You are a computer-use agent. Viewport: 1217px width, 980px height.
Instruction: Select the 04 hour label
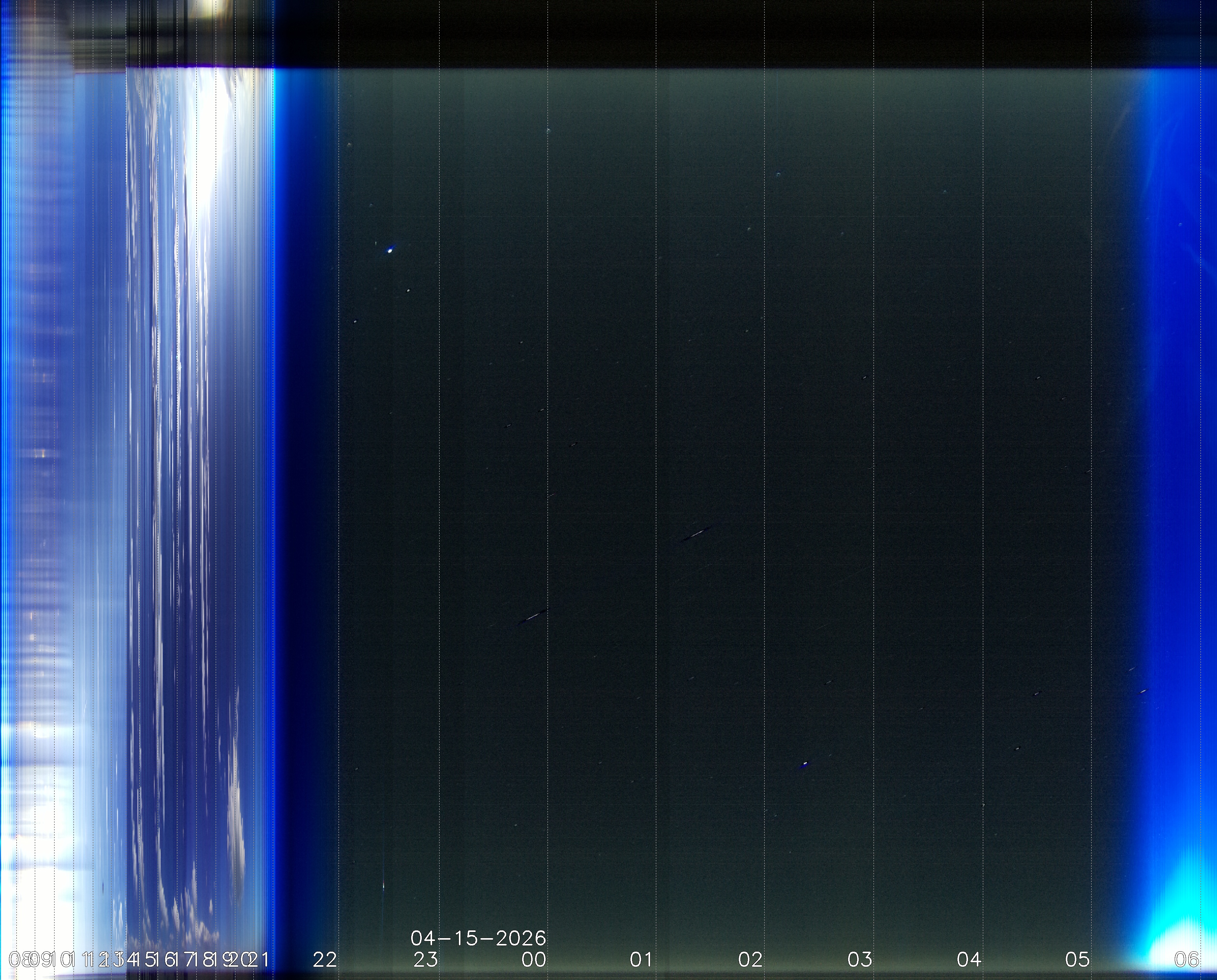point(969,959)
